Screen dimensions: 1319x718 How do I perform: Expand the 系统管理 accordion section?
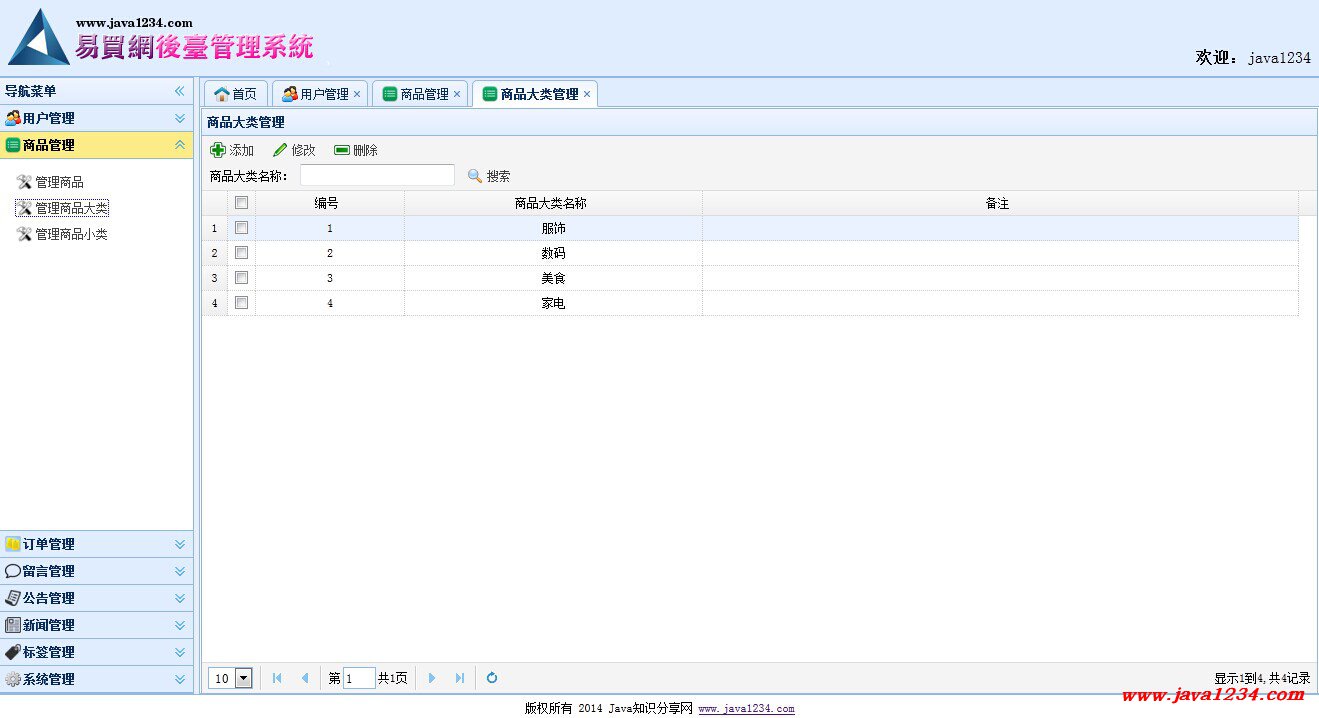click(180, 679)
